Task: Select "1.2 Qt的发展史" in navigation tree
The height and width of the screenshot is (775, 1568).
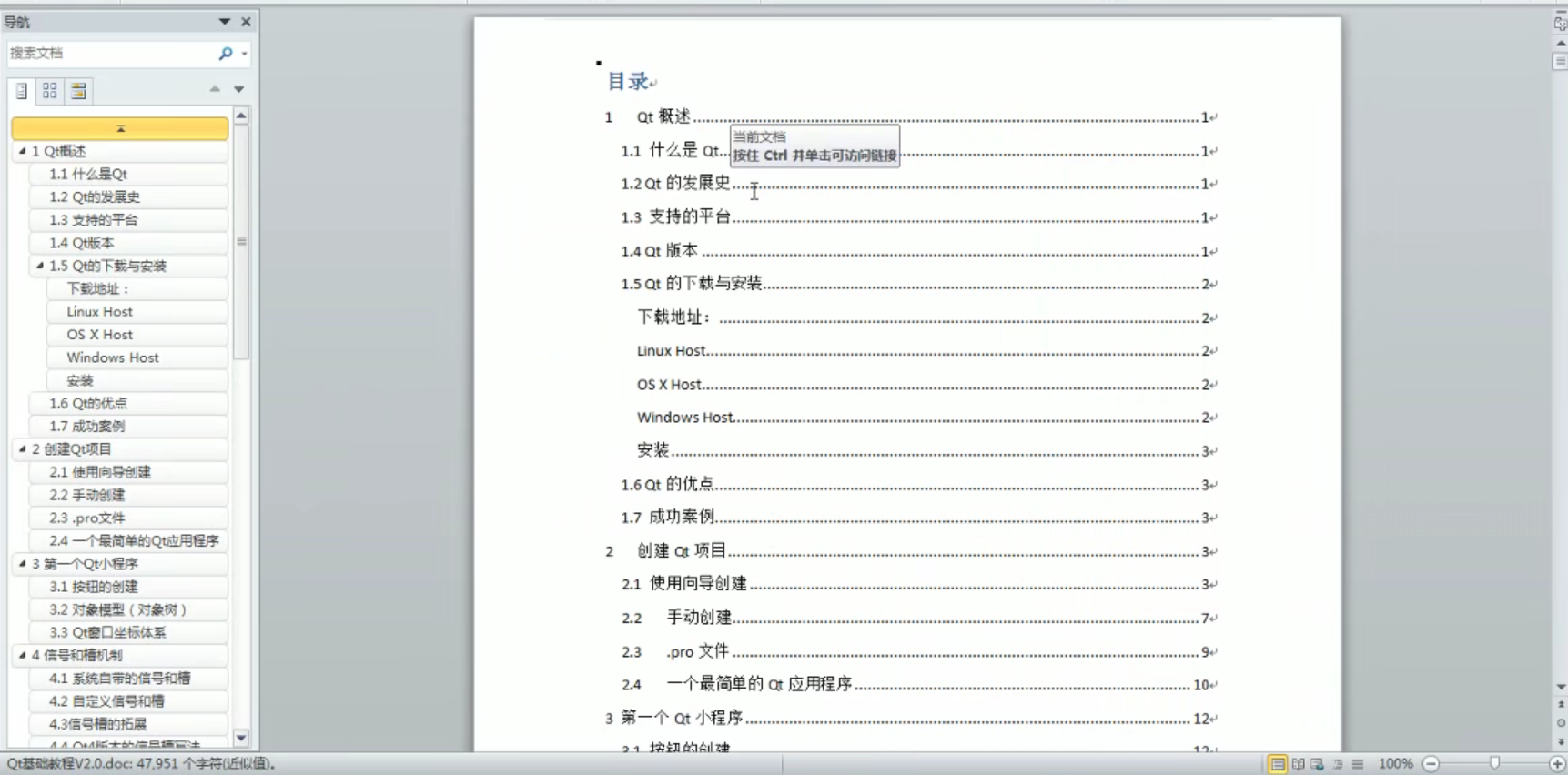Action: coord(127,196)
